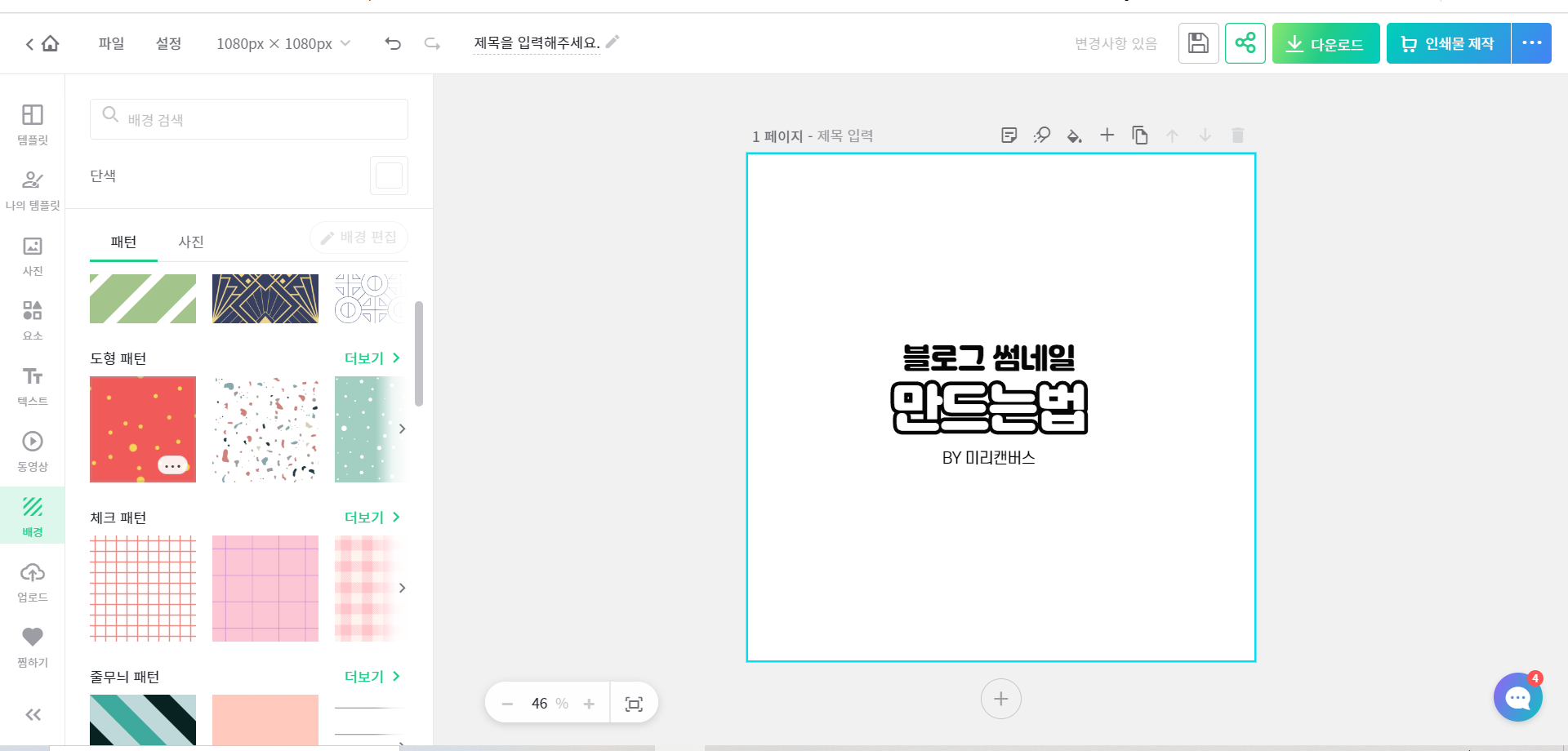Expand 도형 패턴 with 더보기

[372, 358]
